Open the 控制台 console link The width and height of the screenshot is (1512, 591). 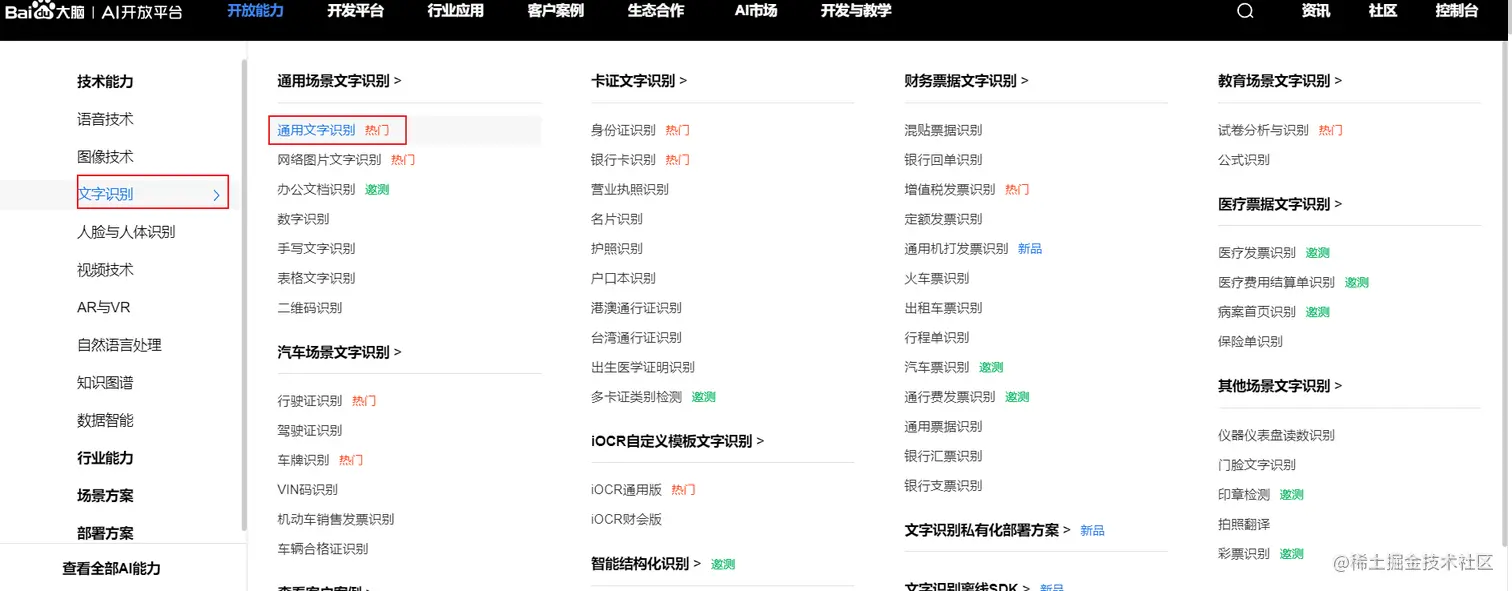(1457, 11)
